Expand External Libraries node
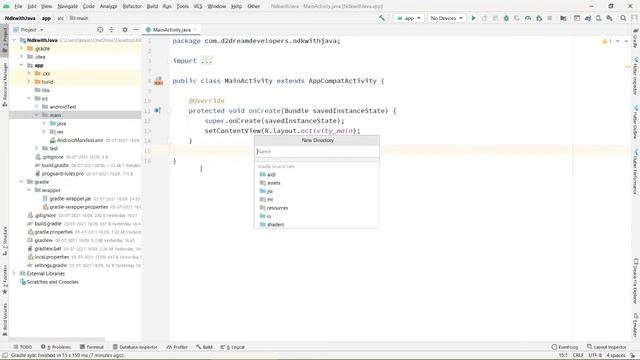This screenshot has width=640, height=360. click(14, 273)
